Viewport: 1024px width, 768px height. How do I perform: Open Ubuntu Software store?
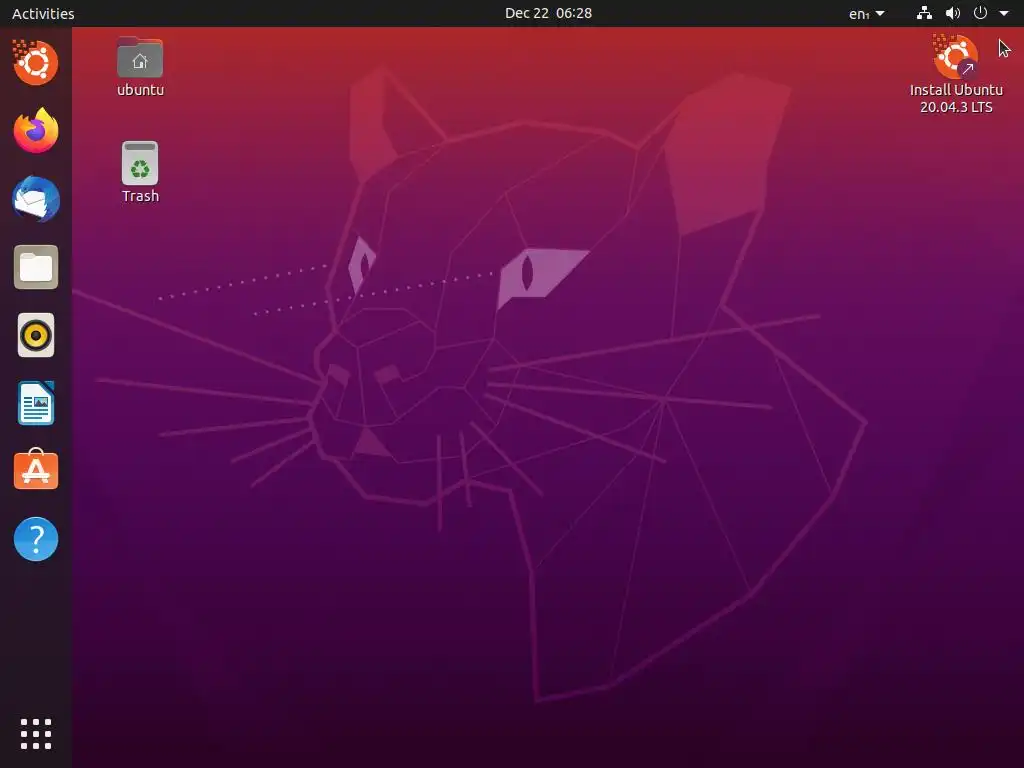click(x=36, y=470)
